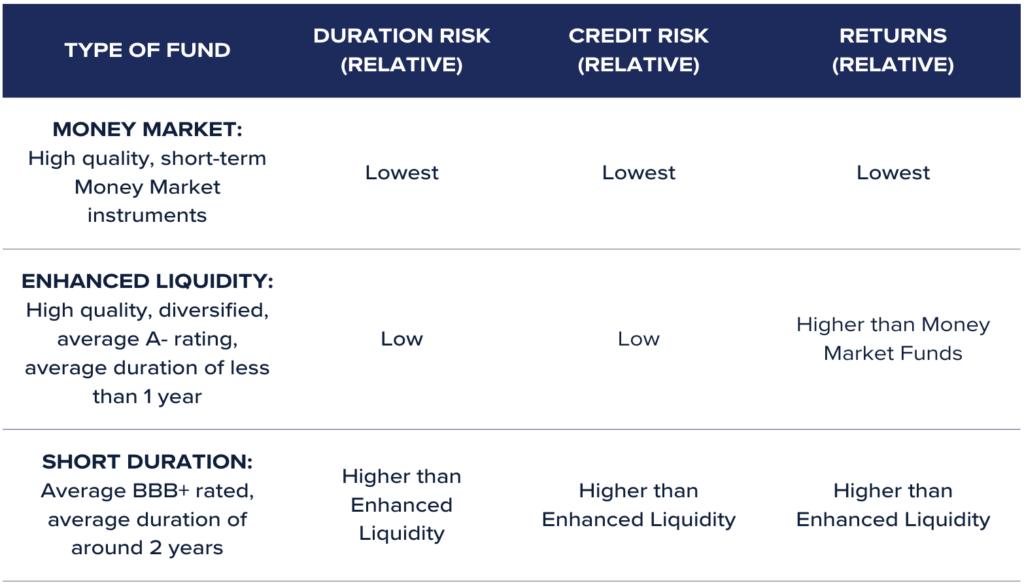Click Short Duration credit risk cell
Screen dimensions: 1024x585
tap(638, 505)
